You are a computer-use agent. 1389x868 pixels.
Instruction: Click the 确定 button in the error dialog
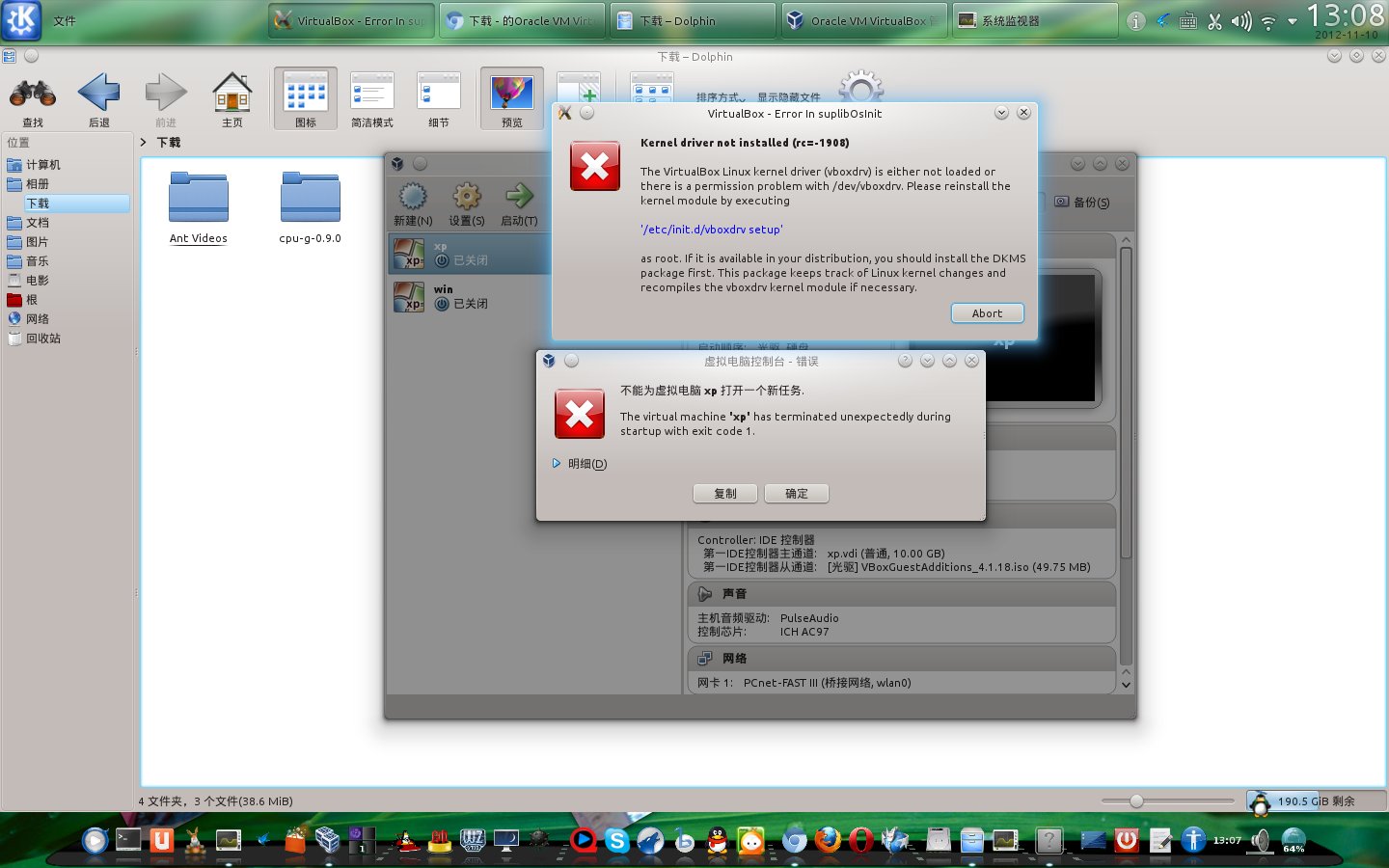pyautogui.click(x=796, y=494)
